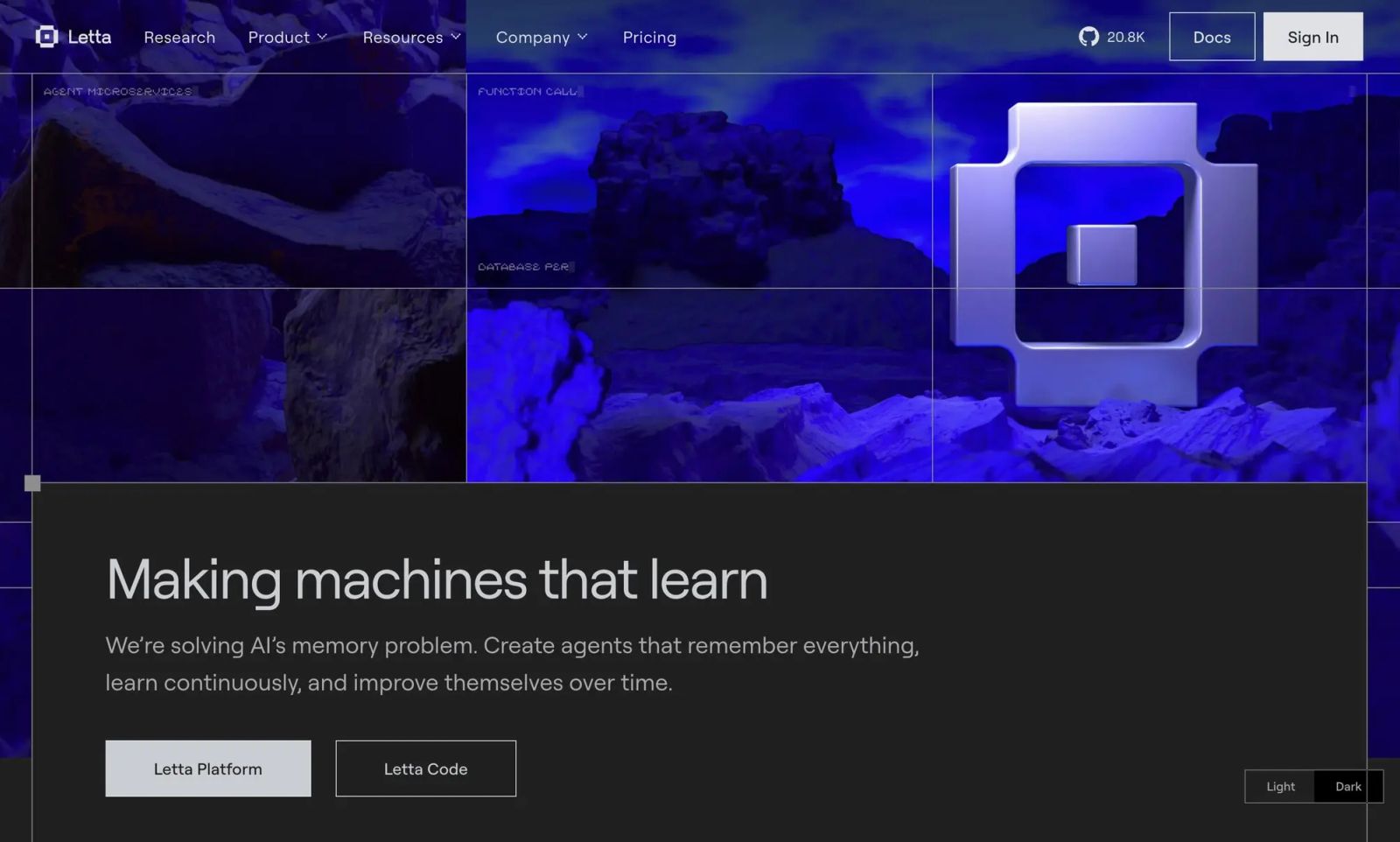
Task: Click the "Making machines that learn" headline
Action: [x=437, y=580]
